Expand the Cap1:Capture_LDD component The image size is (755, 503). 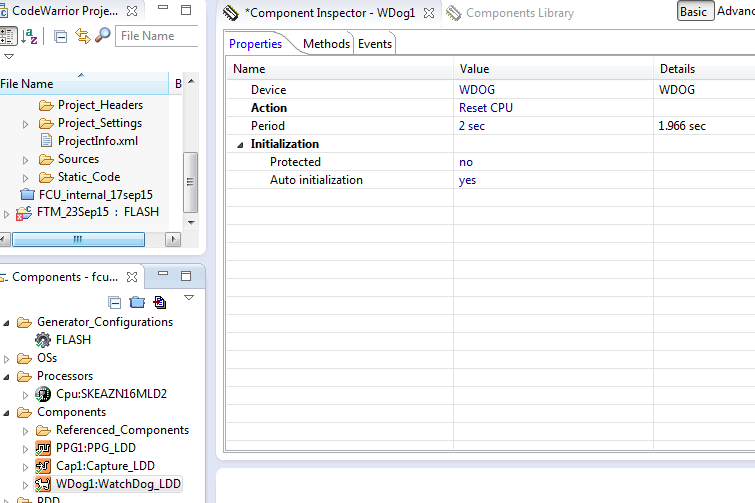point(26,467)
